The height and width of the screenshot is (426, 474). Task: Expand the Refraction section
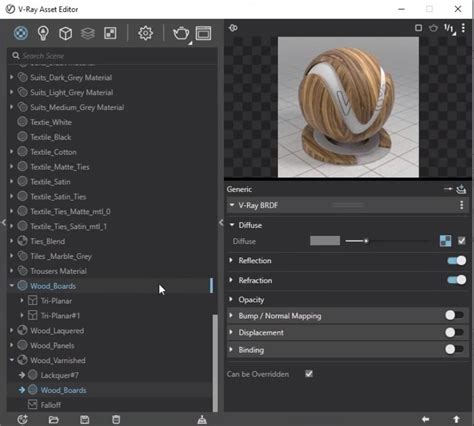pyautogui.click(x=231, y=280)
